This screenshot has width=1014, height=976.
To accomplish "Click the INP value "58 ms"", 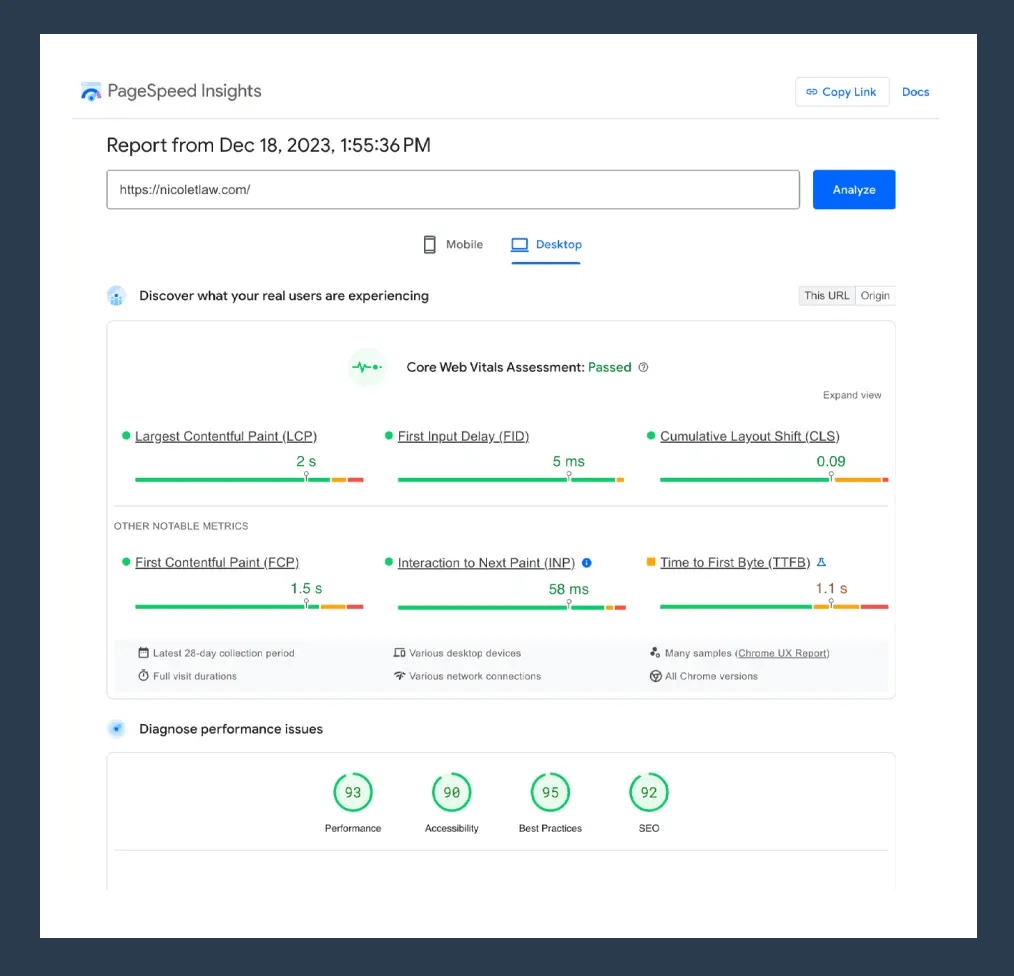I will coord(568,589).
